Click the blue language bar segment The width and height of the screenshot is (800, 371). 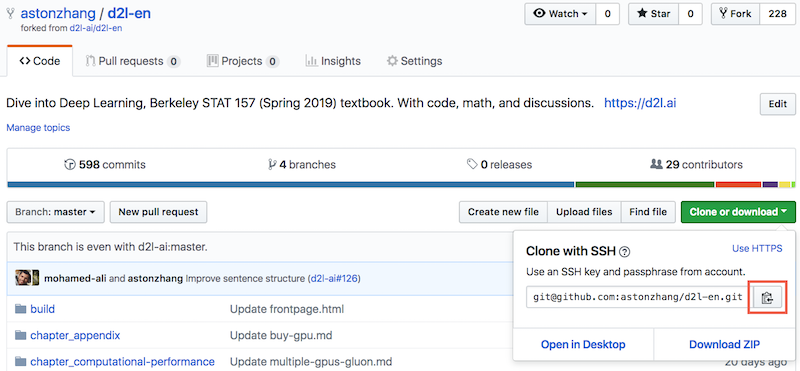pos(291,185)
